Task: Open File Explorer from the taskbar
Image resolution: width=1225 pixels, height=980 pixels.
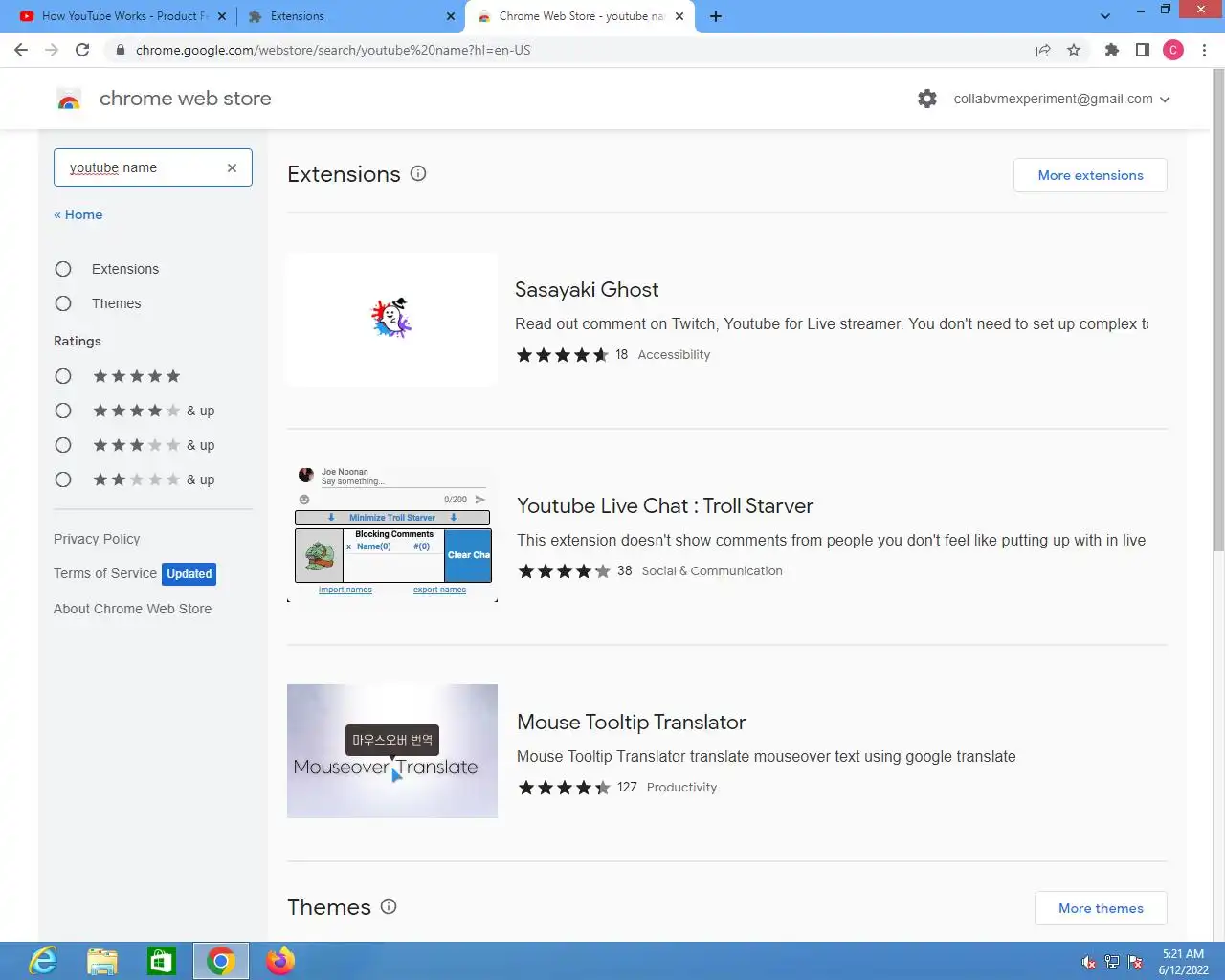Action: (102, 961)
